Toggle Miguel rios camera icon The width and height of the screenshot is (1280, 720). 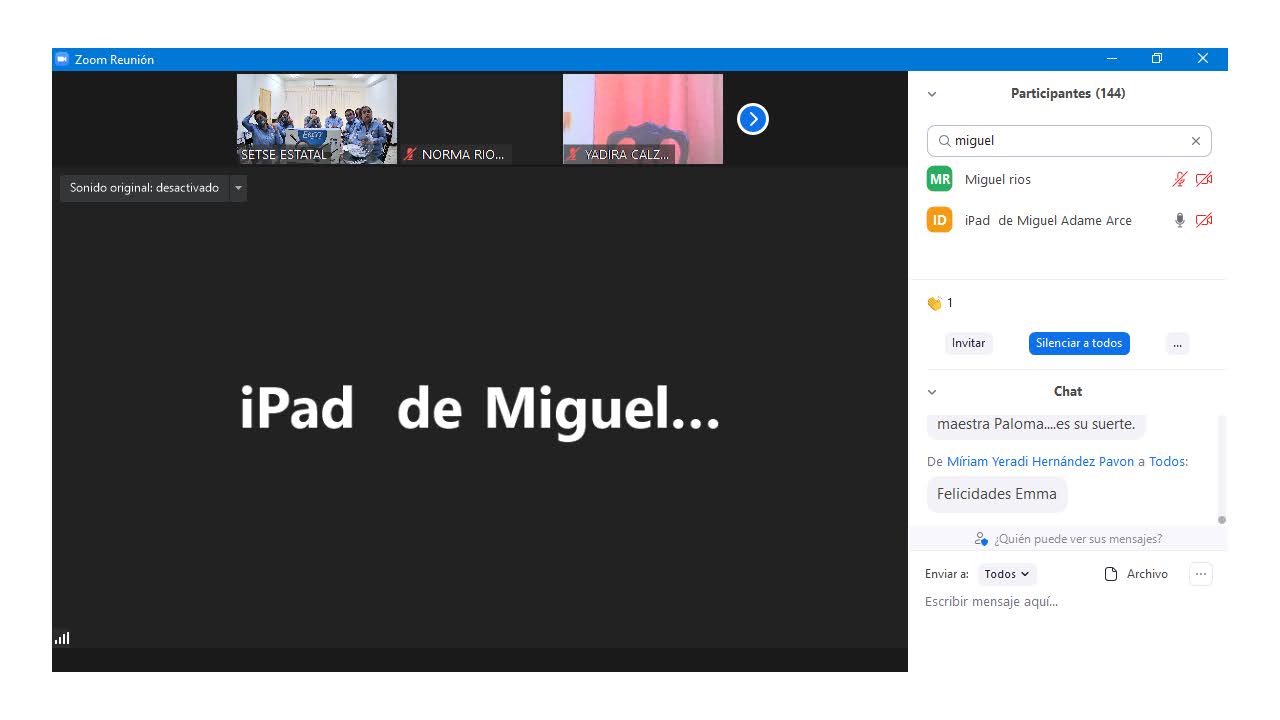pos(1204,180)
